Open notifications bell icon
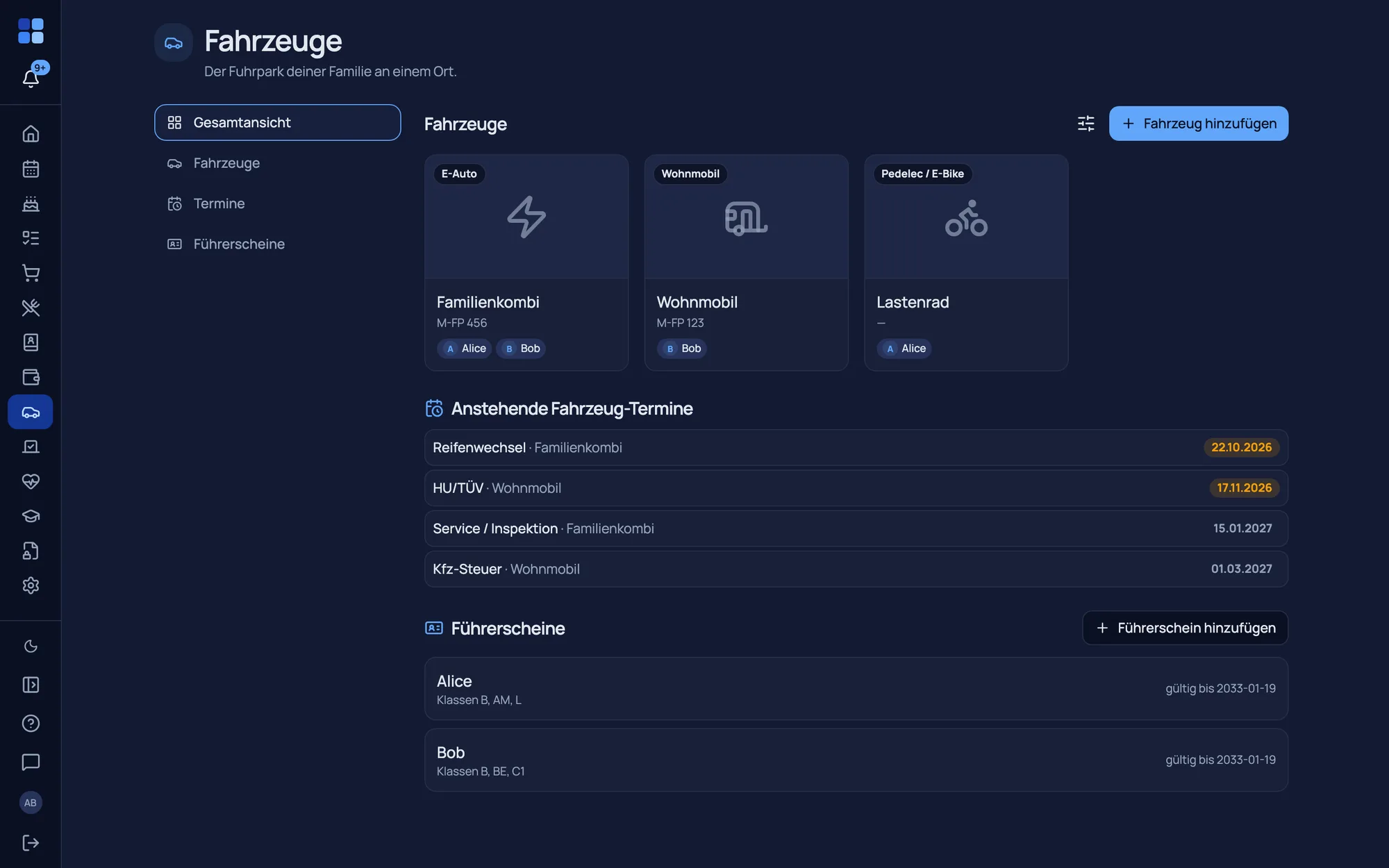Viewport: 1389px width, 868px height. pyautogui.click(x=31, y=78)
